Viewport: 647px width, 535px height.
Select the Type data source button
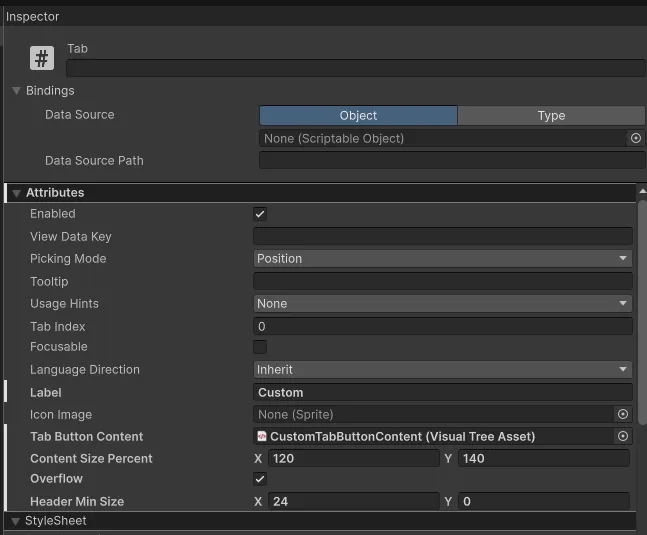[x=551, y=116]
